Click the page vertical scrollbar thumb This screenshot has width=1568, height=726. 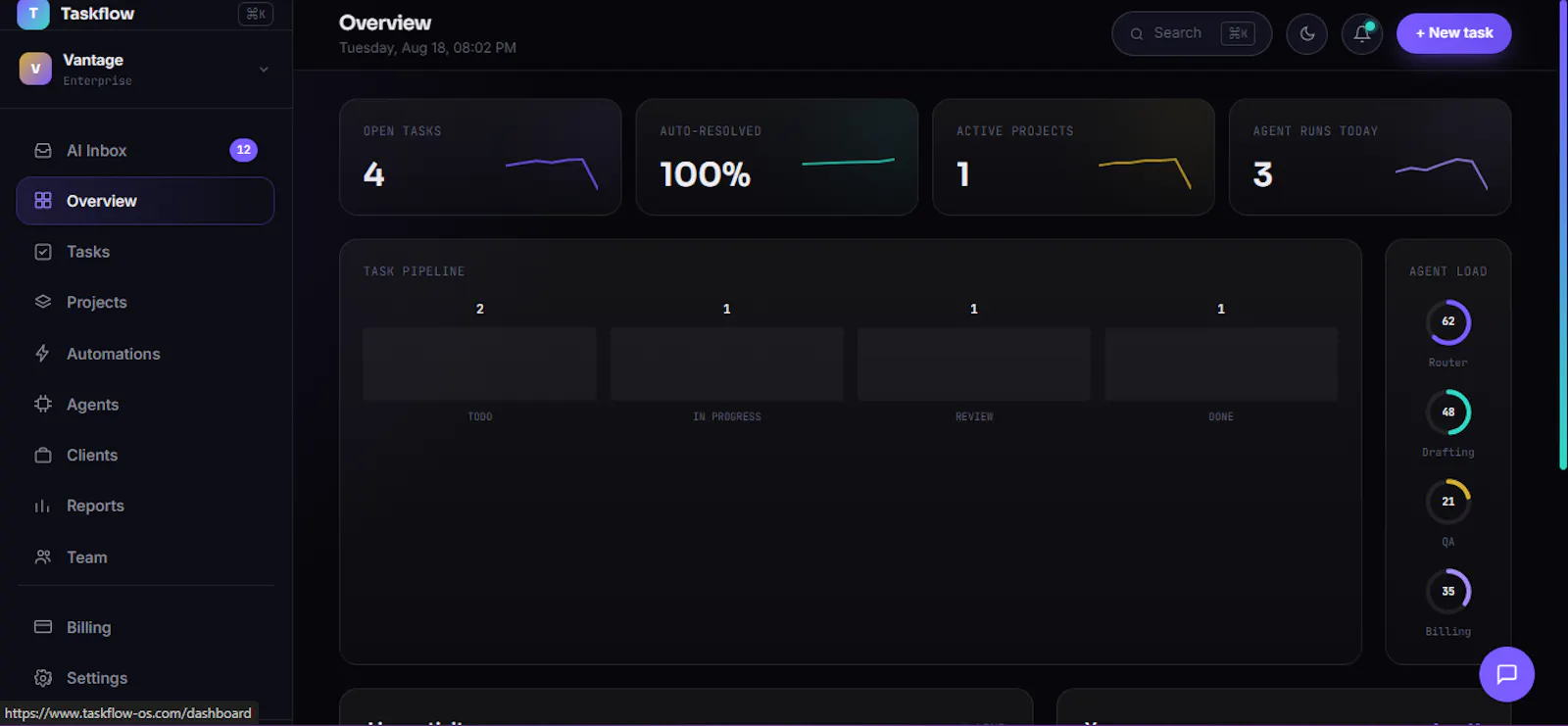point(1563,235)
